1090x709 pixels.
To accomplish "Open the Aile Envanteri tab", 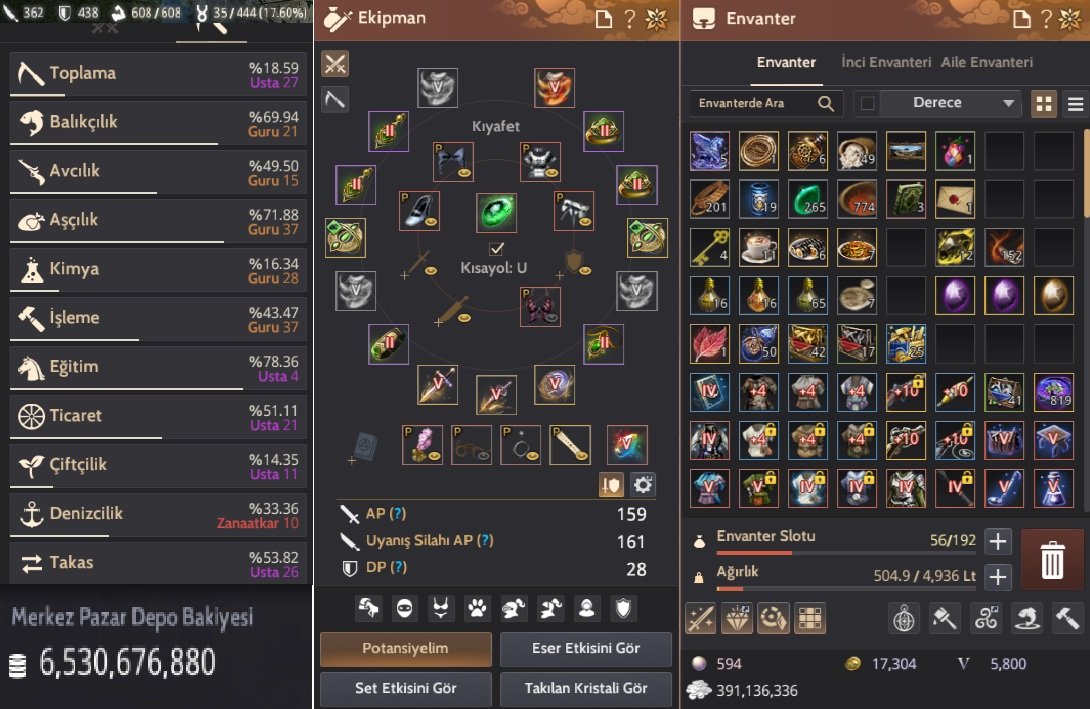I will click(x=986, y=63).
